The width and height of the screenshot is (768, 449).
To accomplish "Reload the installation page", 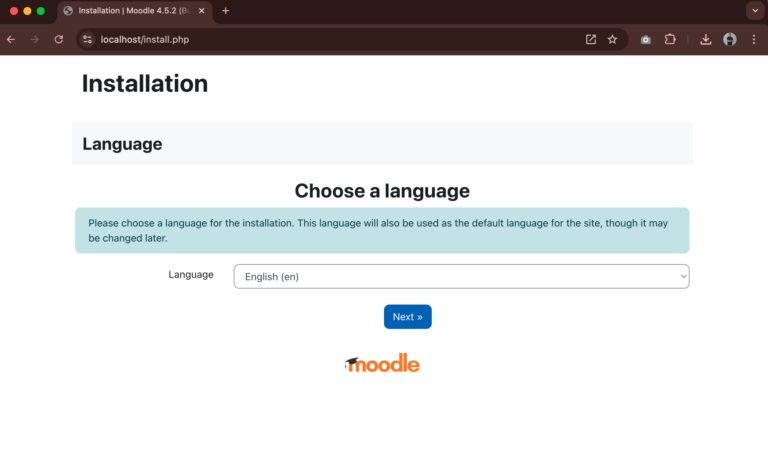I will (59, 40).
